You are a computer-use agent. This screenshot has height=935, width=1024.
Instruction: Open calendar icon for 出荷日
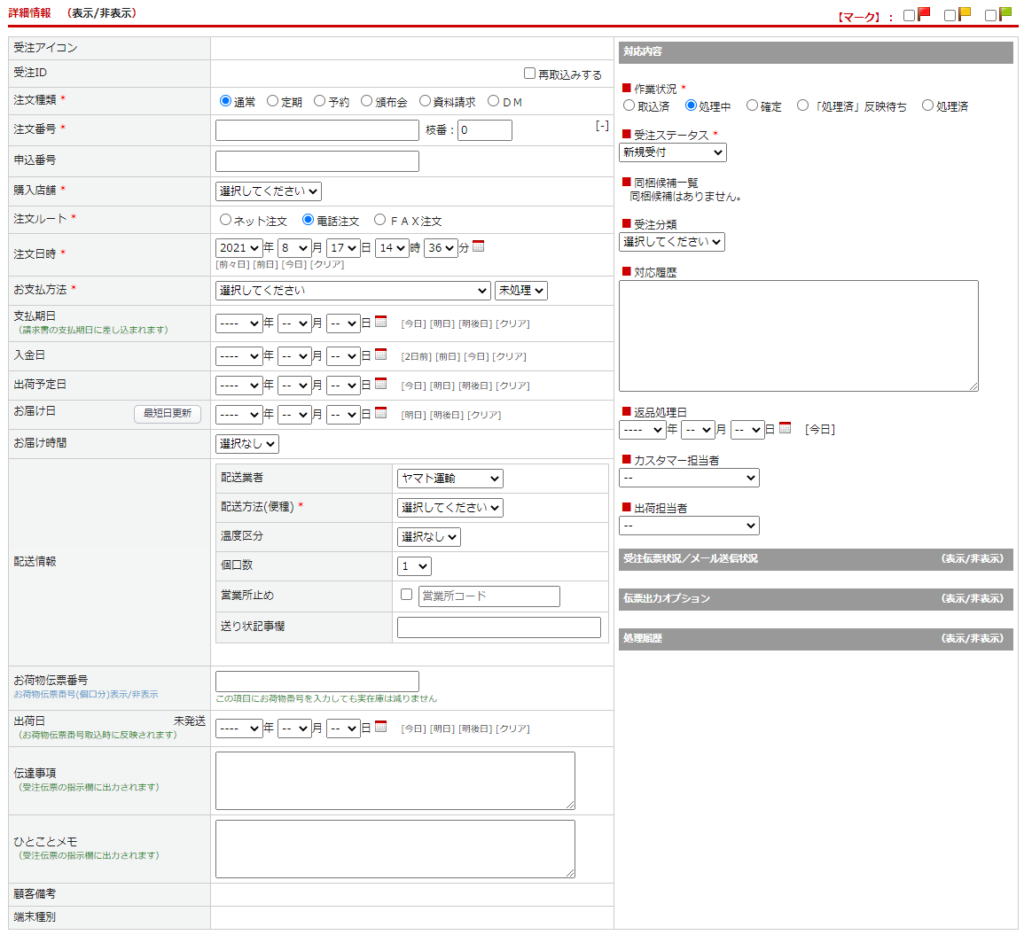tap(380, 728)
